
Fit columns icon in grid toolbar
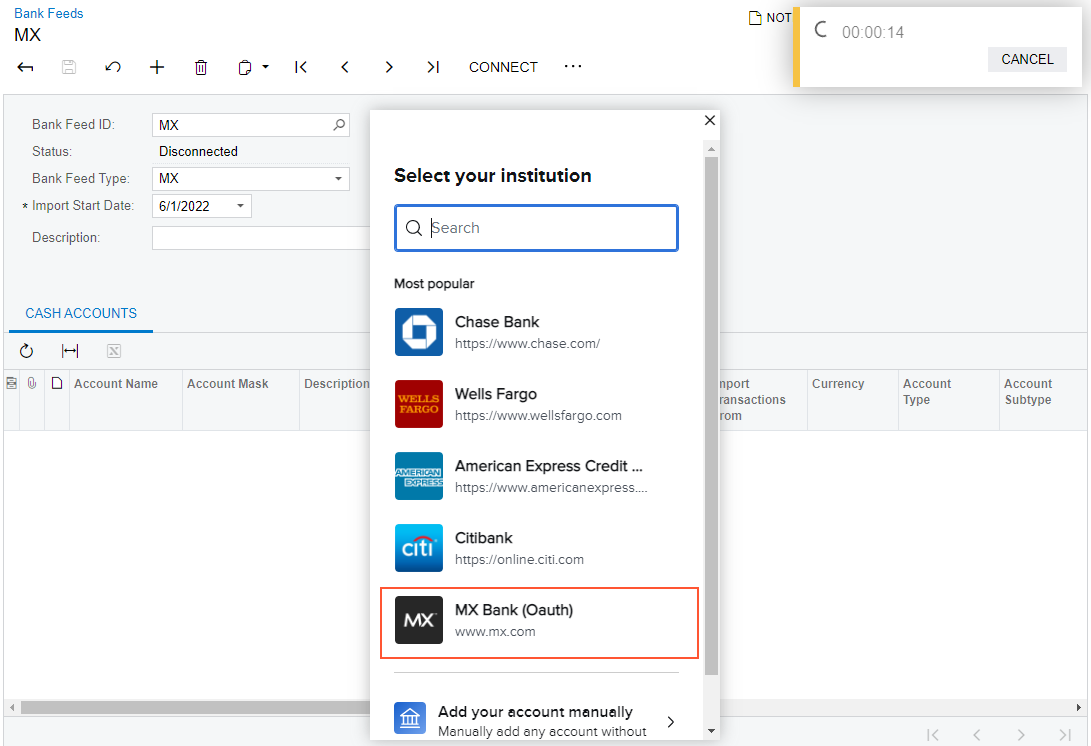point(70,351)
